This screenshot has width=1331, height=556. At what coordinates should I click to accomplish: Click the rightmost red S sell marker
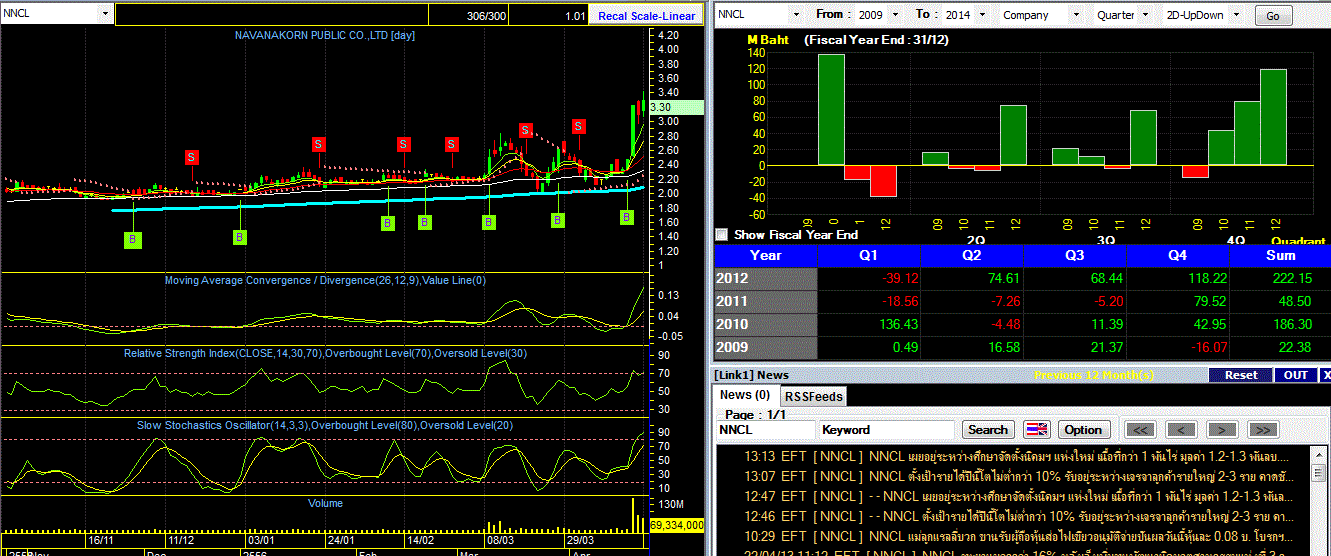578,126
